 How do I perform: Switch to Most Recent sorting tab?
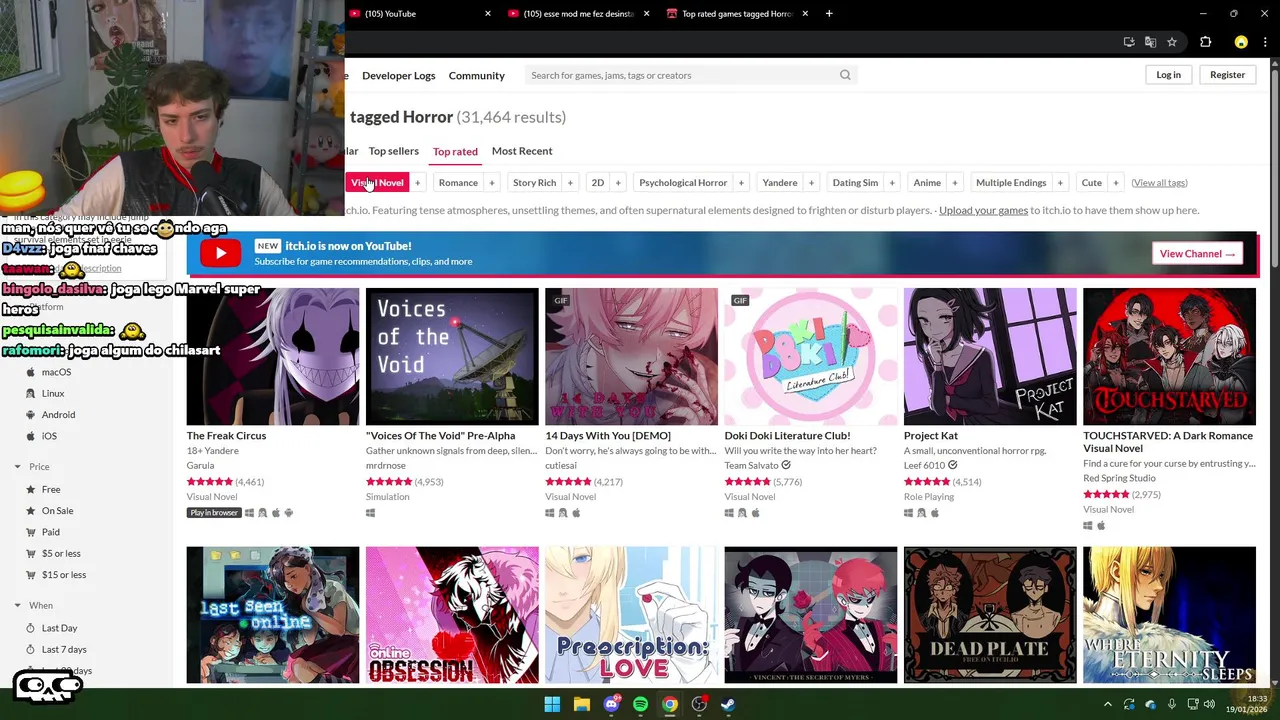(x=522, y=151)
